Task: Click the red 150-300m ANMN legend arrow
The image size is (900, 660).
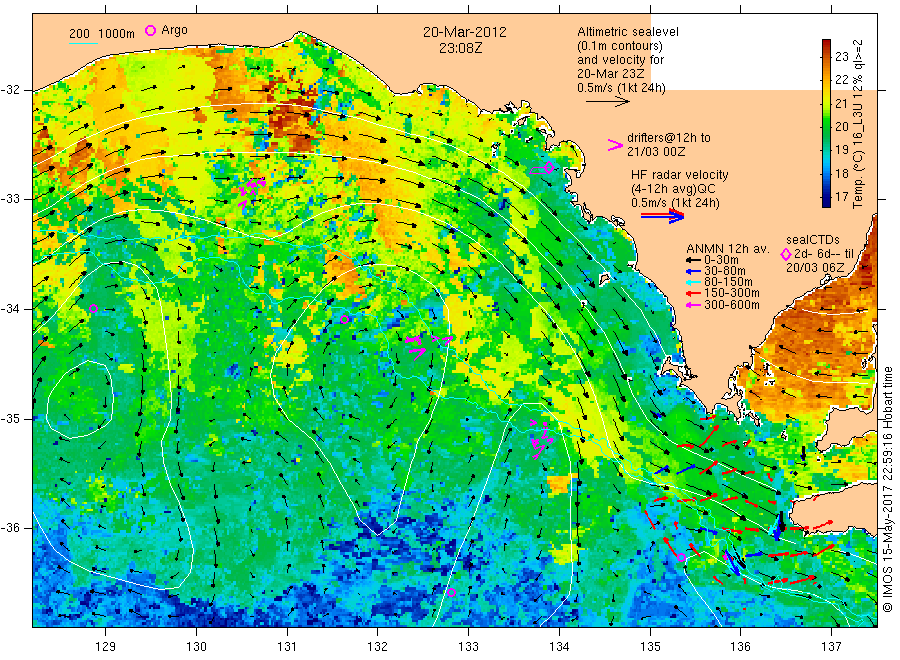Action: point(694,293)
